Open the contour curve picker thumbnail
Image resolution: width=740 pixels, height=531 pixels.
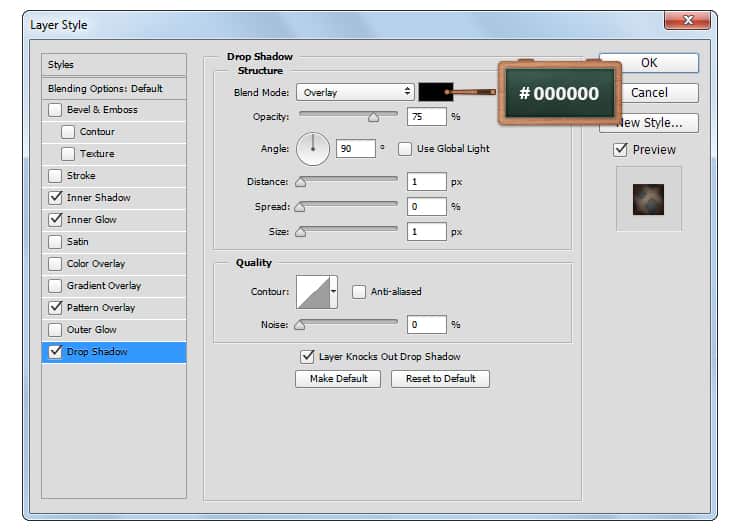pos(313,292)
